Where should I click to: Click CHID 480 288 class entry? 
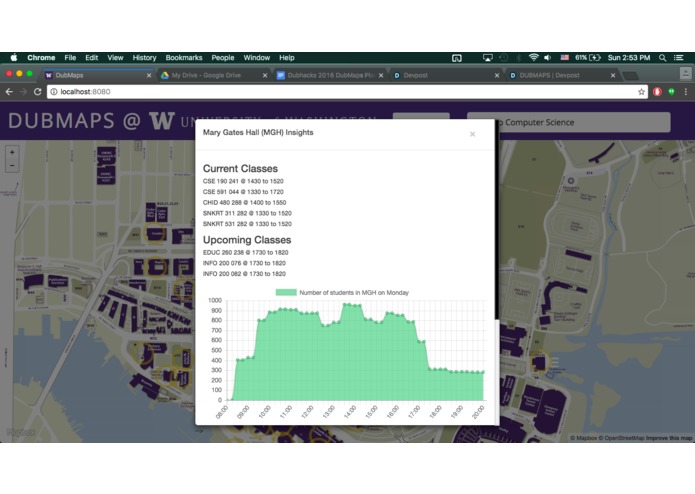pos(244,202)
